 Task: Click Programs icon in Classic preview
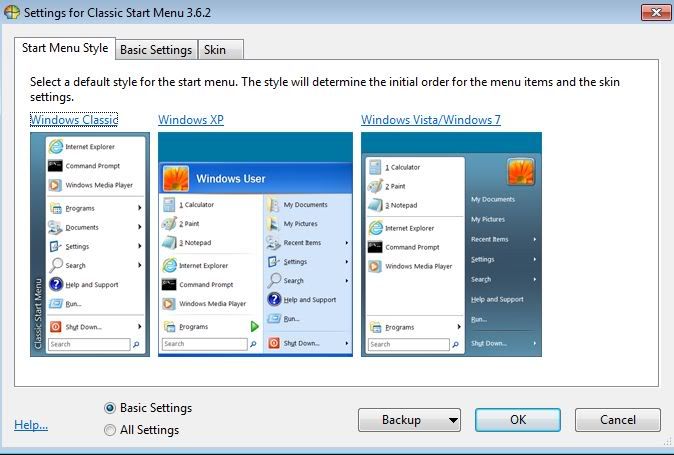coord(55,208)
